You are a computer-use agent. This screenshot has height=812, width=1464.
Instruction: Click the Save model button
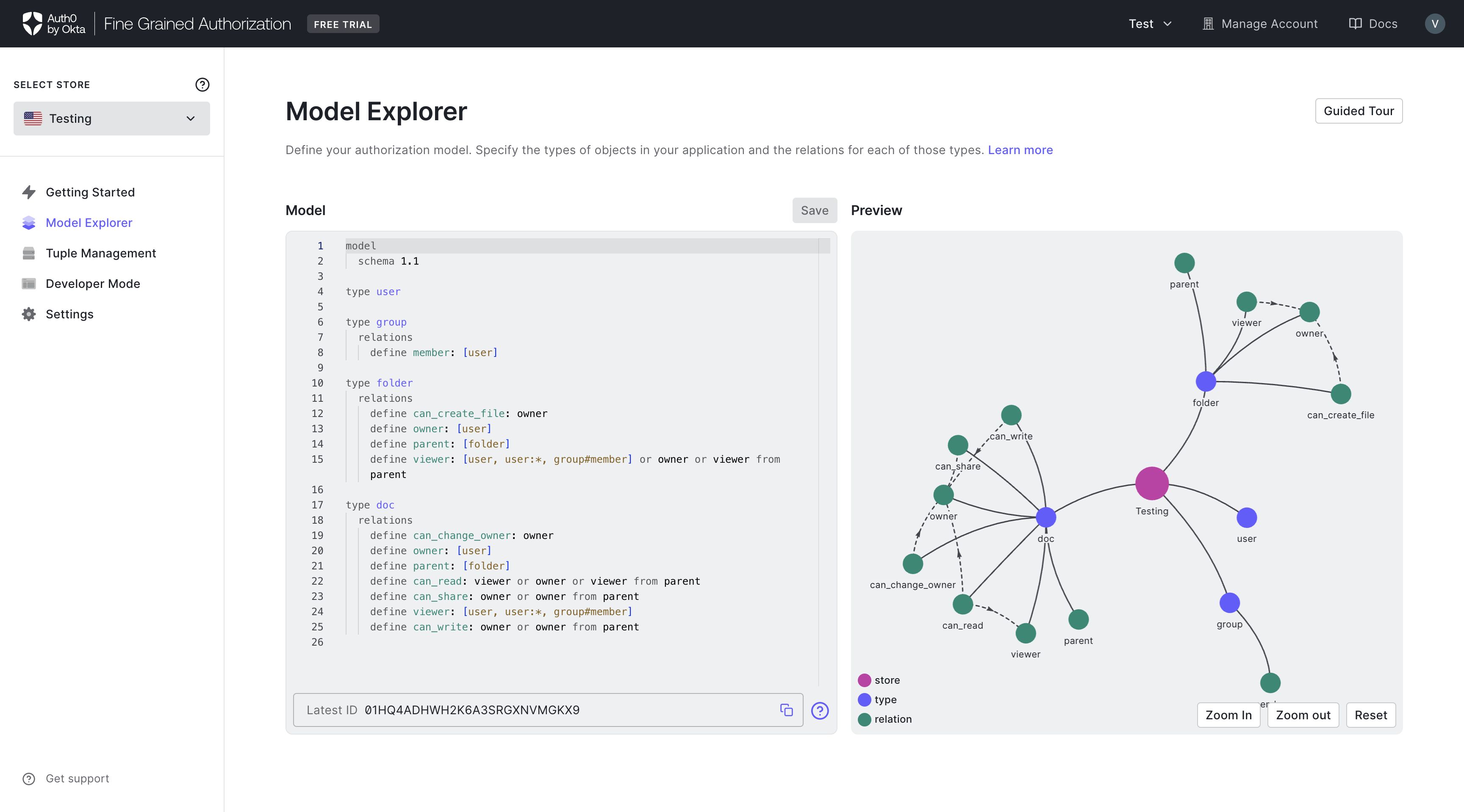[815, 210]
